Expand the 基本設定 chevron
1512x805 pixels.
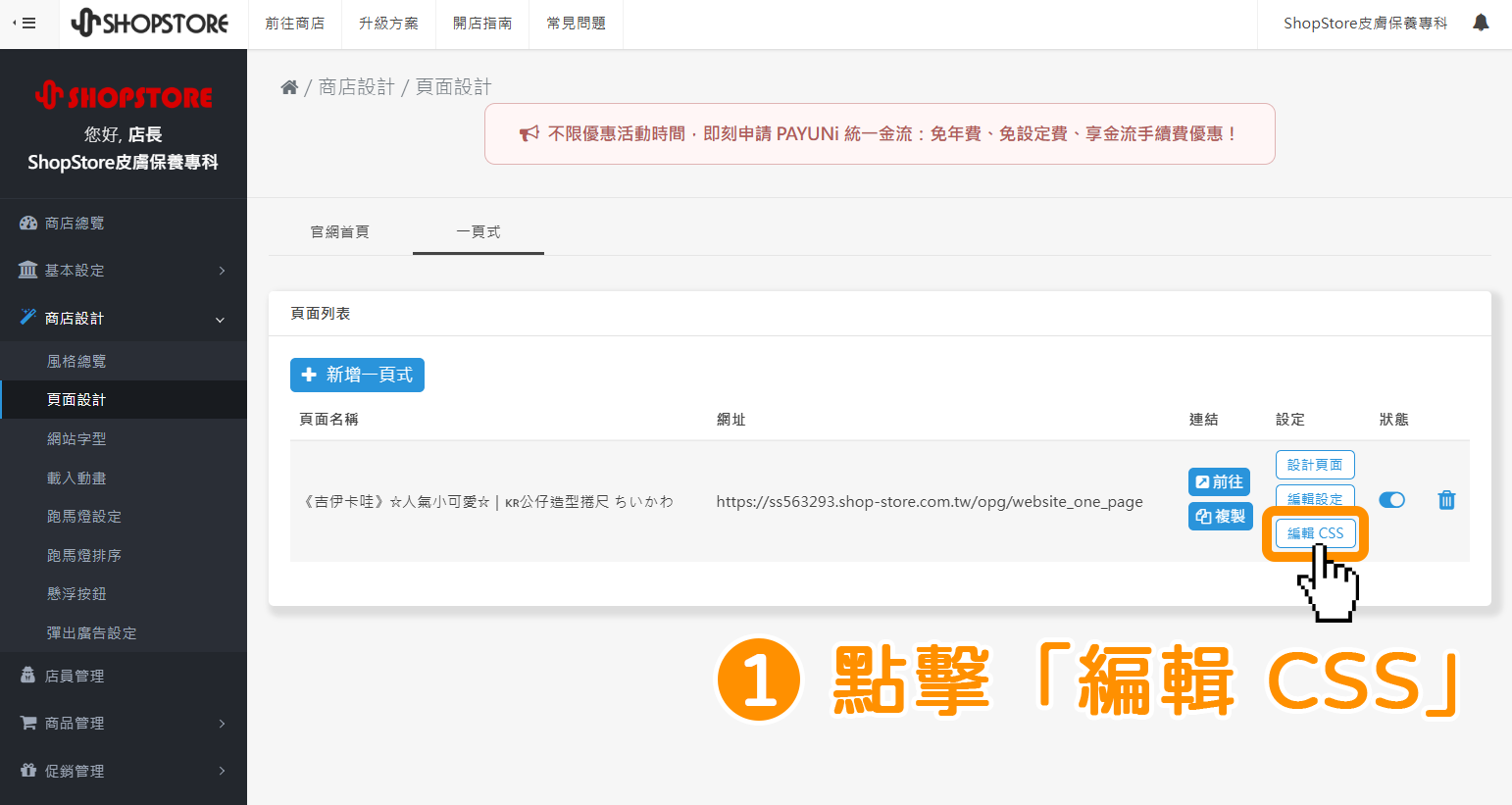click(223, 271)
